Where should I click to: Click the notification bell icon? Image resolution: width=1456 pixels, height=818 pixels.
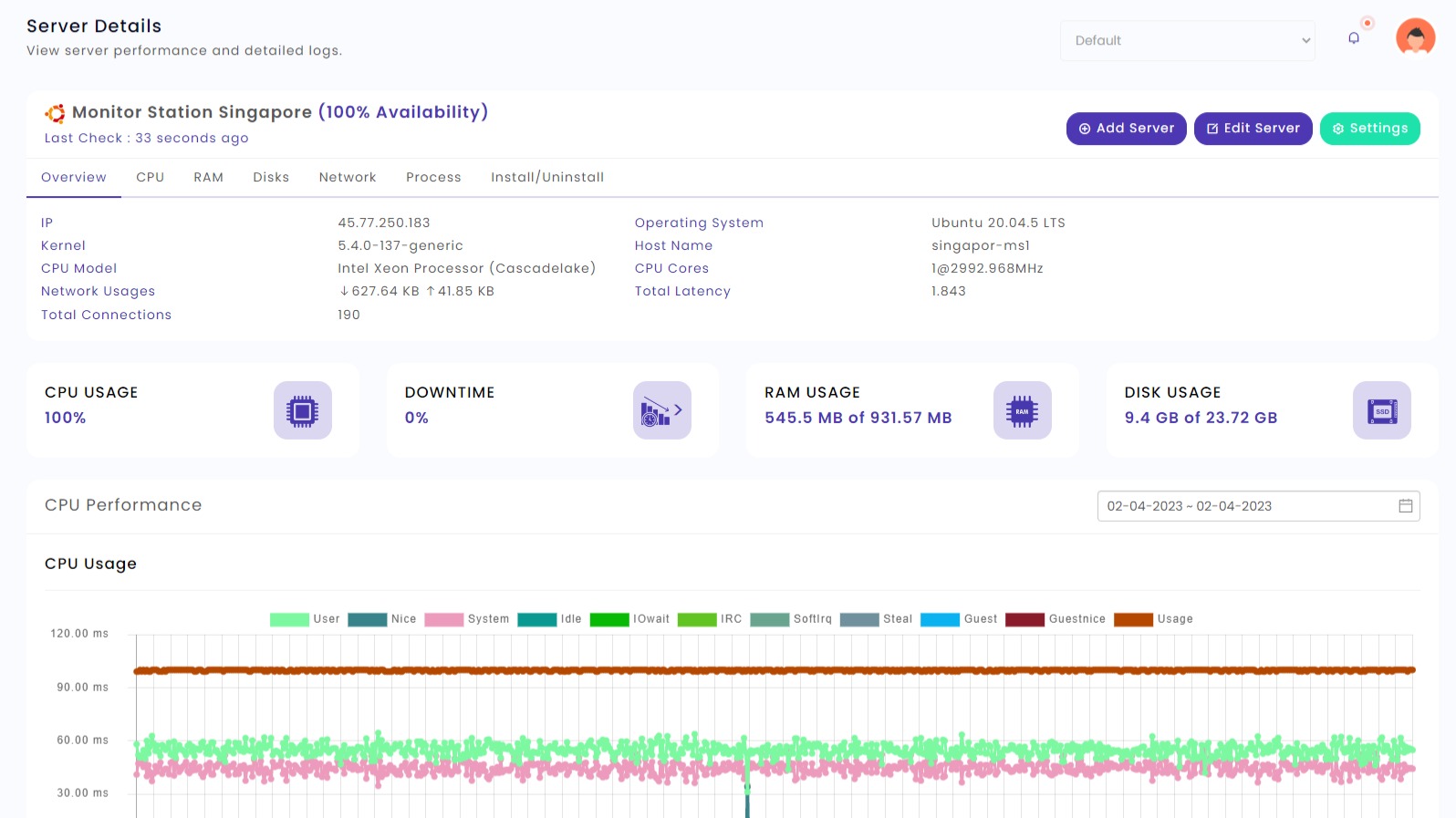coord(1354,38)
